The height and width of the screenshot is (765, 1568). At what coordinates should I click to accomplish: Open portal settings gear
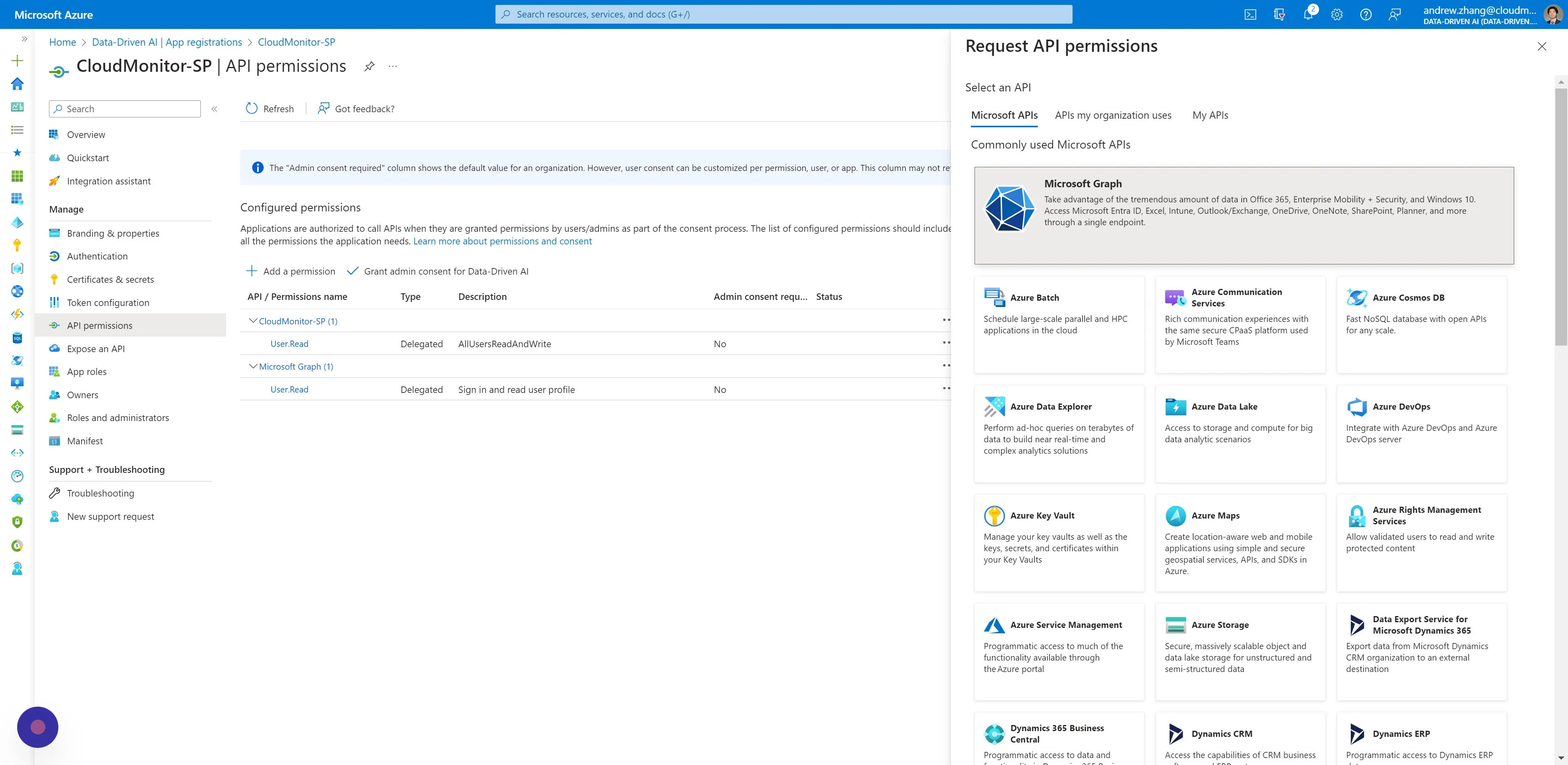[x=1337, y=15]
